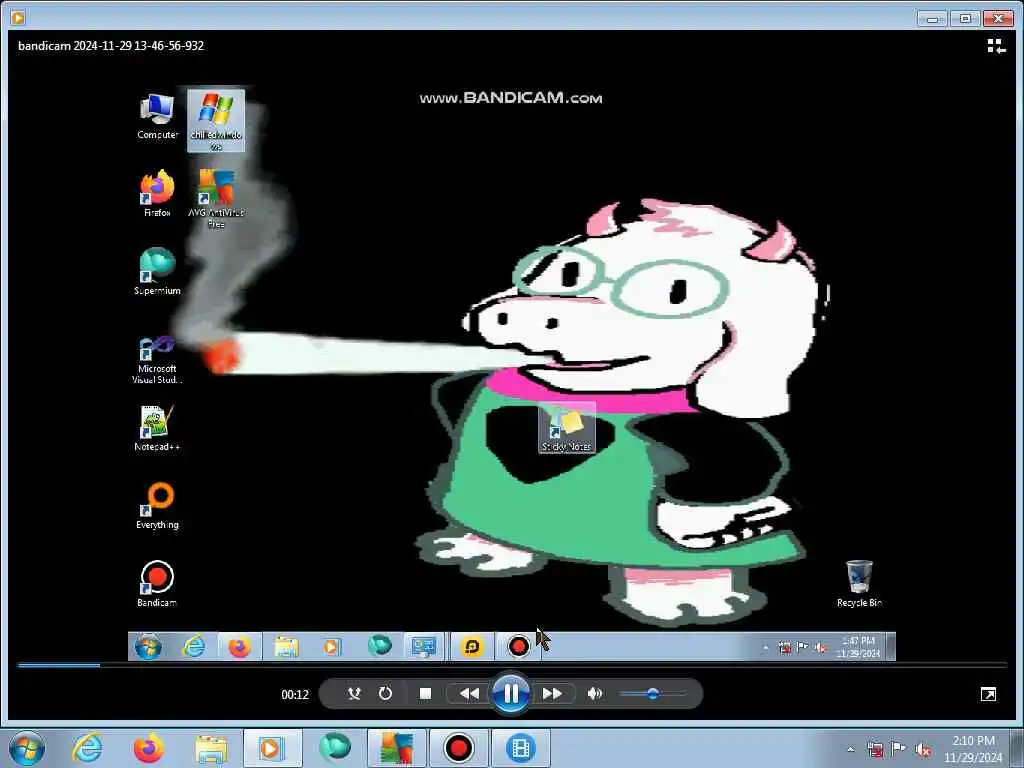Open the Windows Start menu orb
Viewport: 1024px width, 768px height.
click(26, 748)
